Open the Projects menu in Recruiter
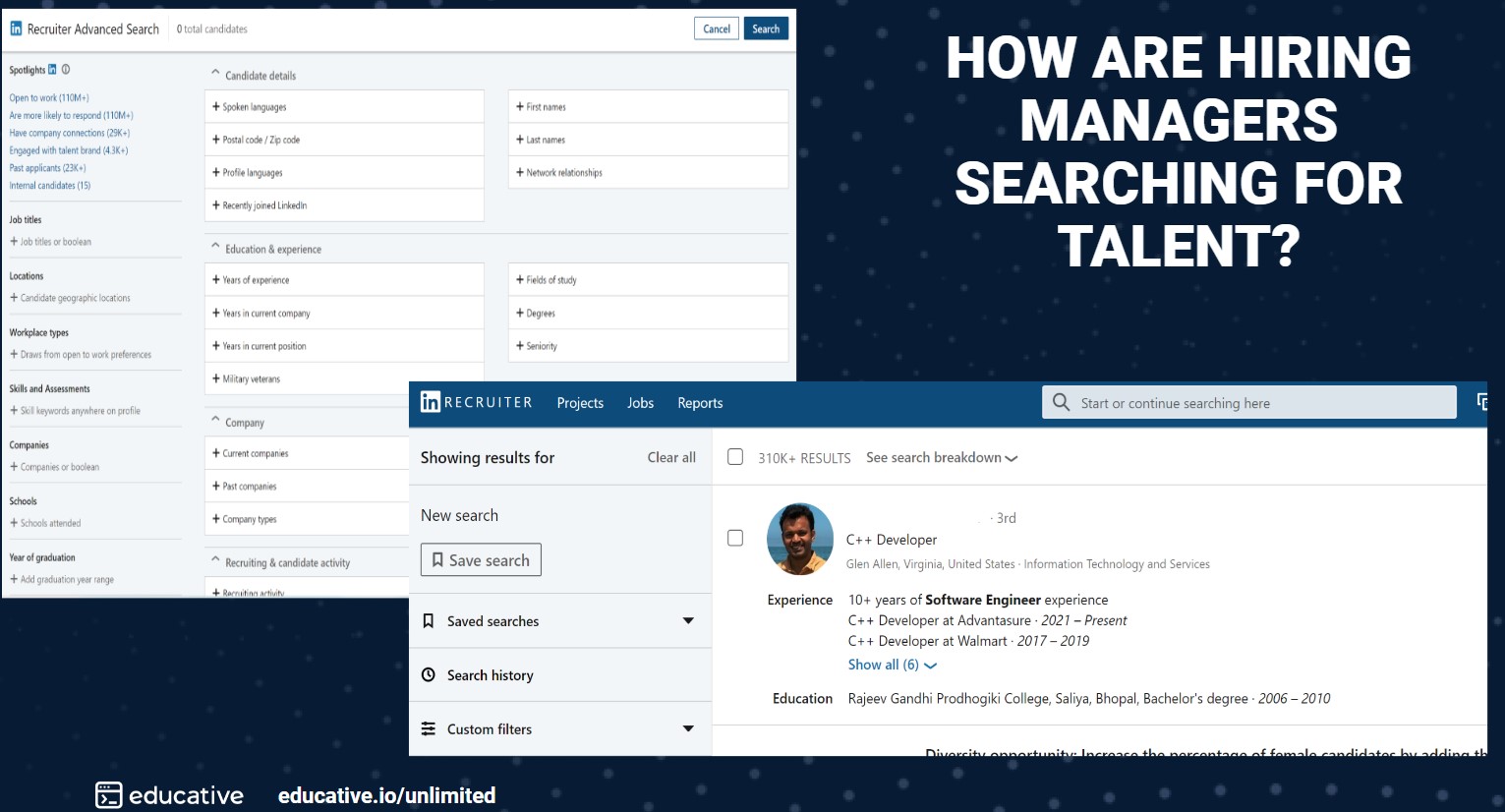 tap(580, 403)
